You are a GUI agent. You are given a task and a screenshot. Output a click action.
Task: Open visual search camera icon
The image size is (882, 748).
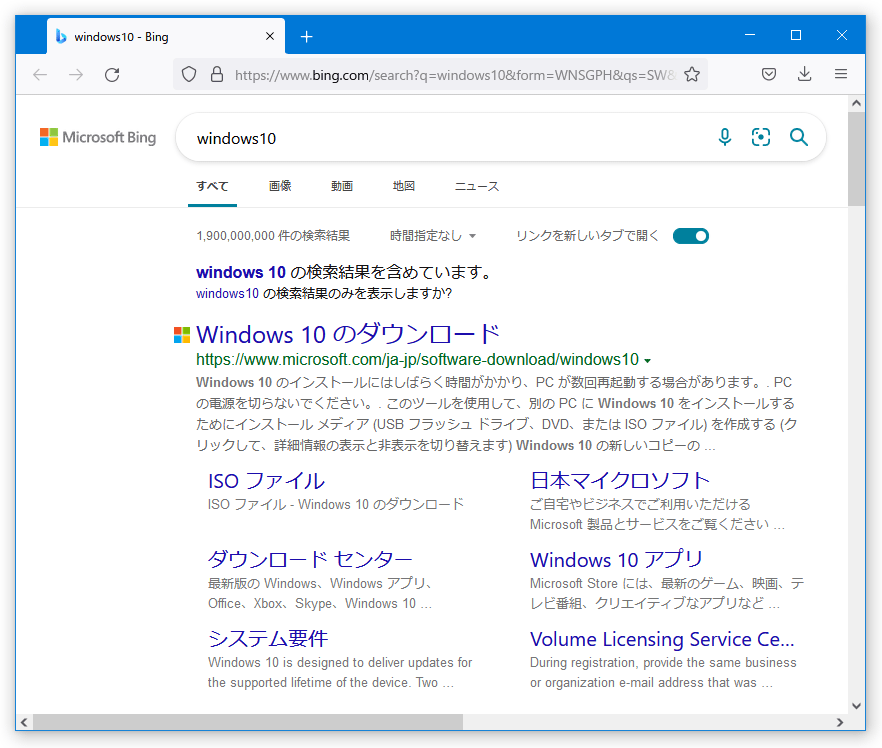tap(761, 137)
